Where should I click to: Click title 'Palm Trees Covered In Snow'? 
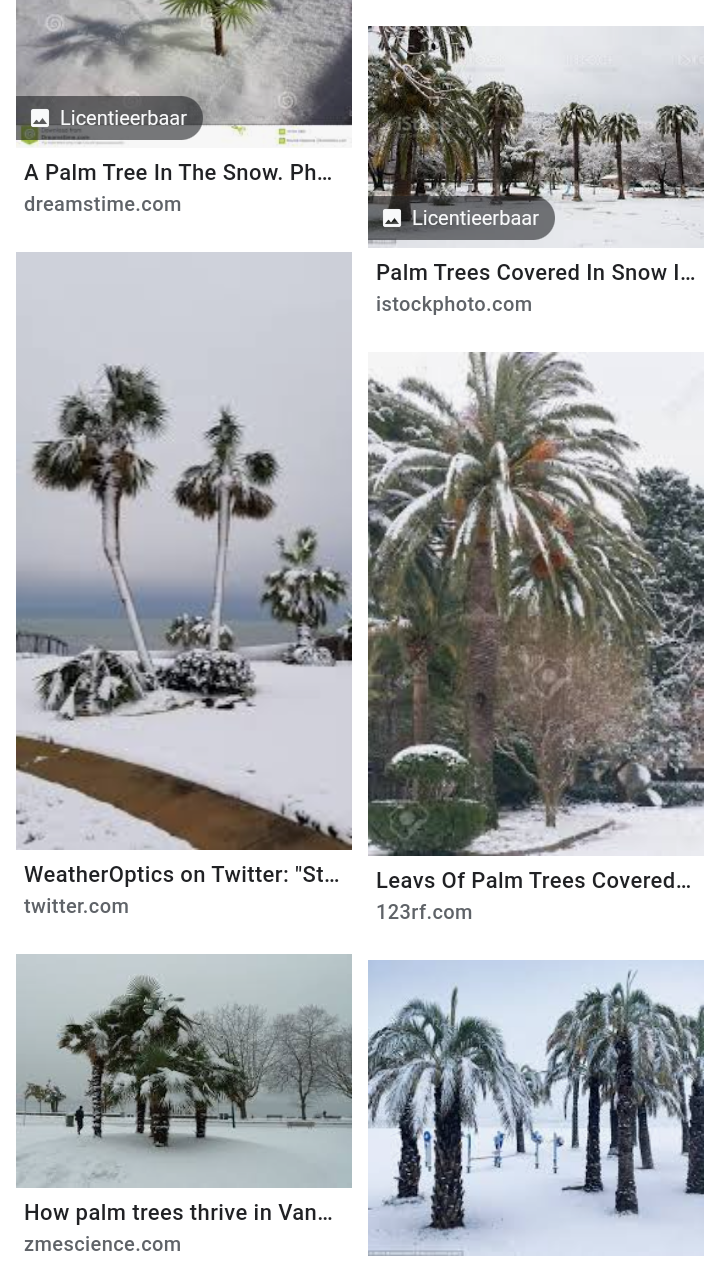[x=535, y=272]
